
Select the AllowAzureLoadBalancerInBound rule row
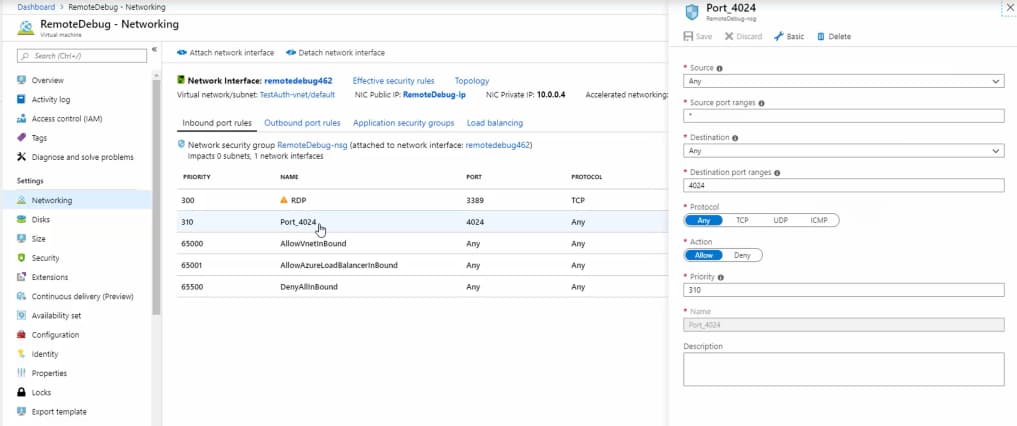pyautogui.click(x=422, y=265)
